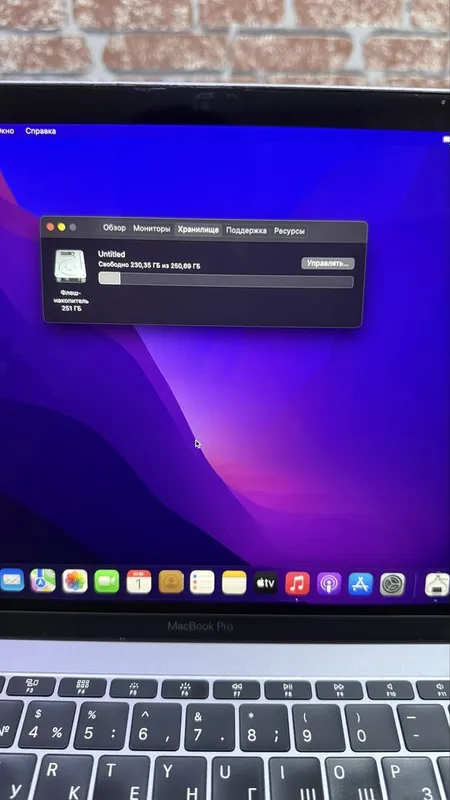The height and width of the screenshot is (800, 450).
Task: Switch to the Обзор tab
Action: (114, 228)
